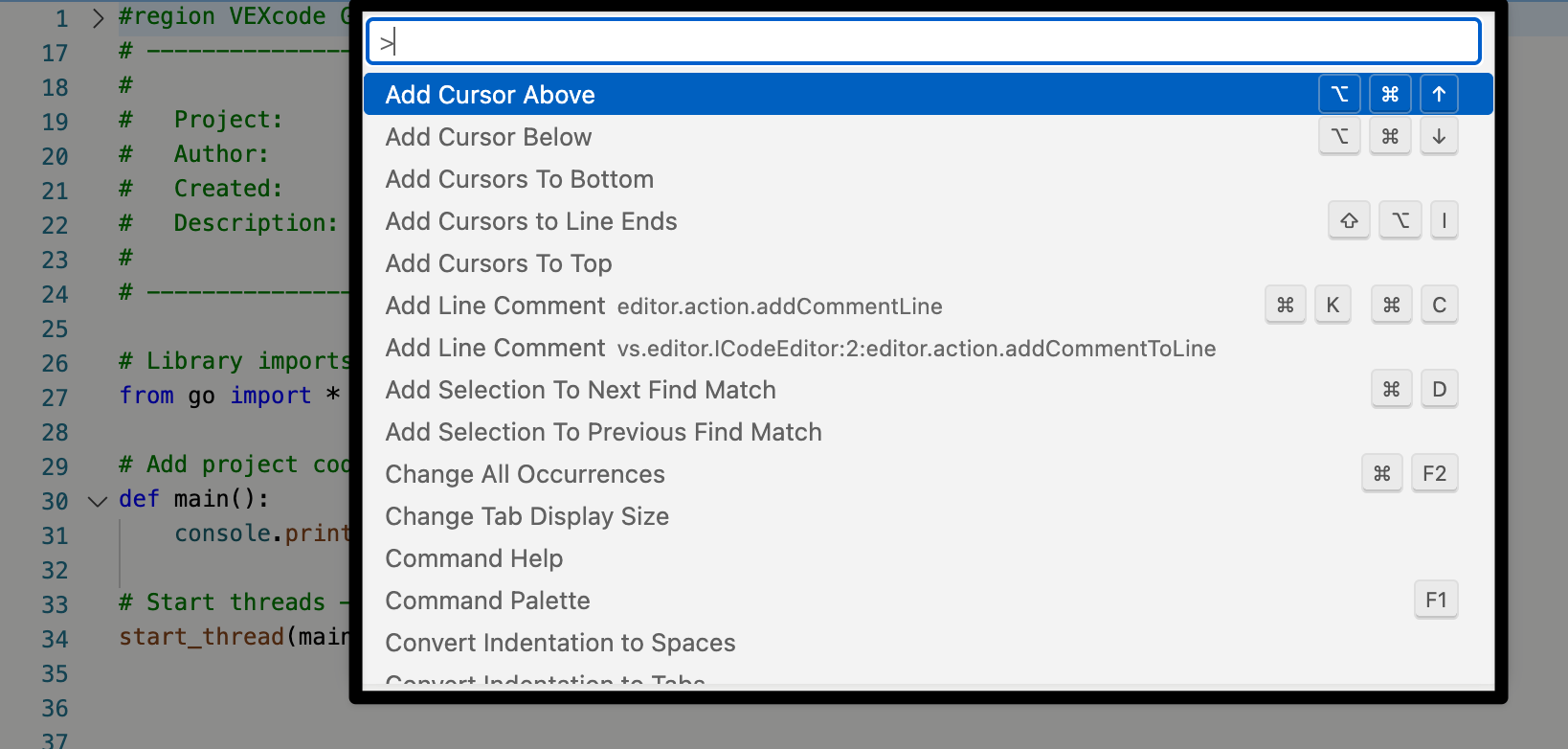This screenshot has height=749, width=1568.
Task: Click the D key badge for Add Selection To Next Find Match
Action: (x=1439, y=389)
